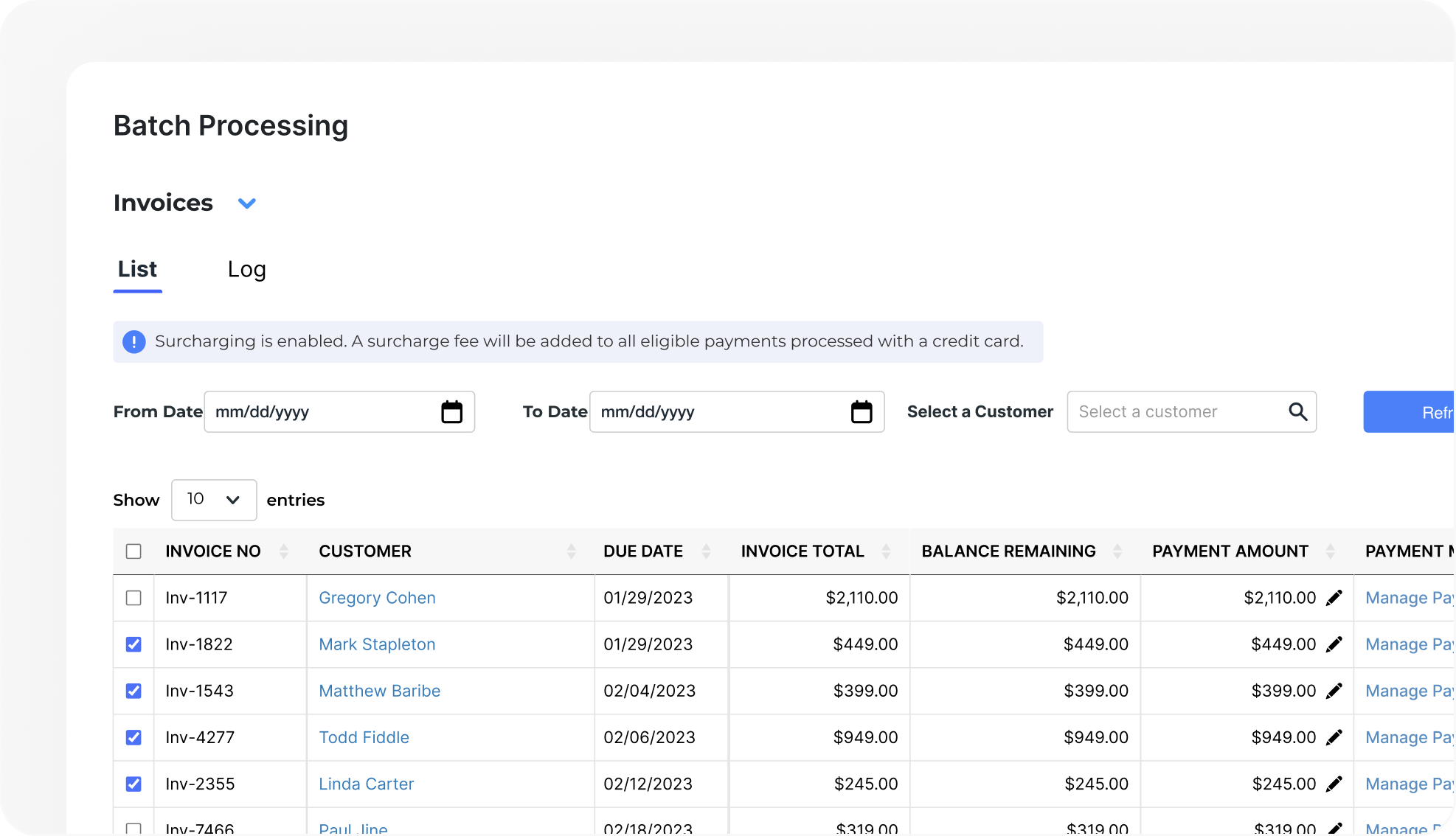Uncheck the Inv-1822 row checkbox

[x=134, y=644]
